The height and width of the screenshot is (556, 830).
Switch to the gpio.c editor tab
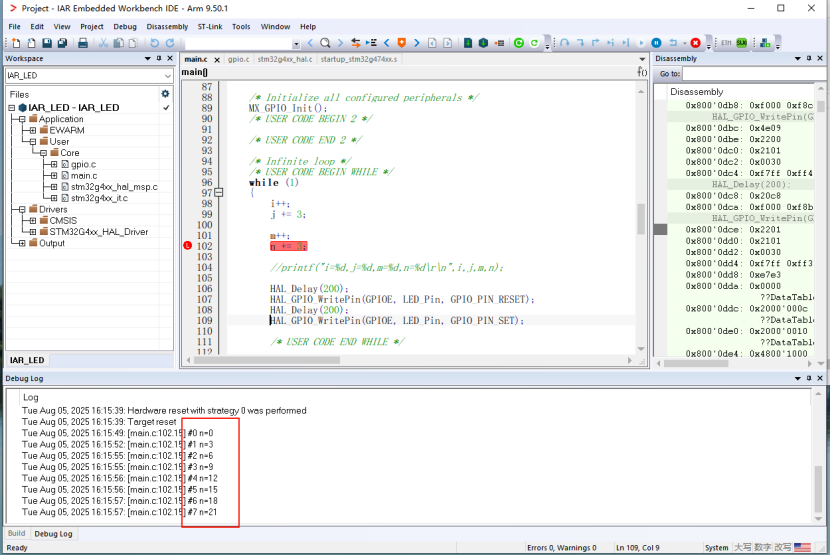(238, 59)
